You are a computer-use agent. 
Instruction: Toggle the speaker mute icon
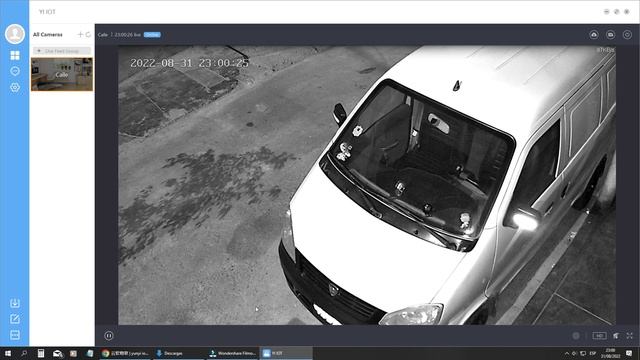click(616, 336)
